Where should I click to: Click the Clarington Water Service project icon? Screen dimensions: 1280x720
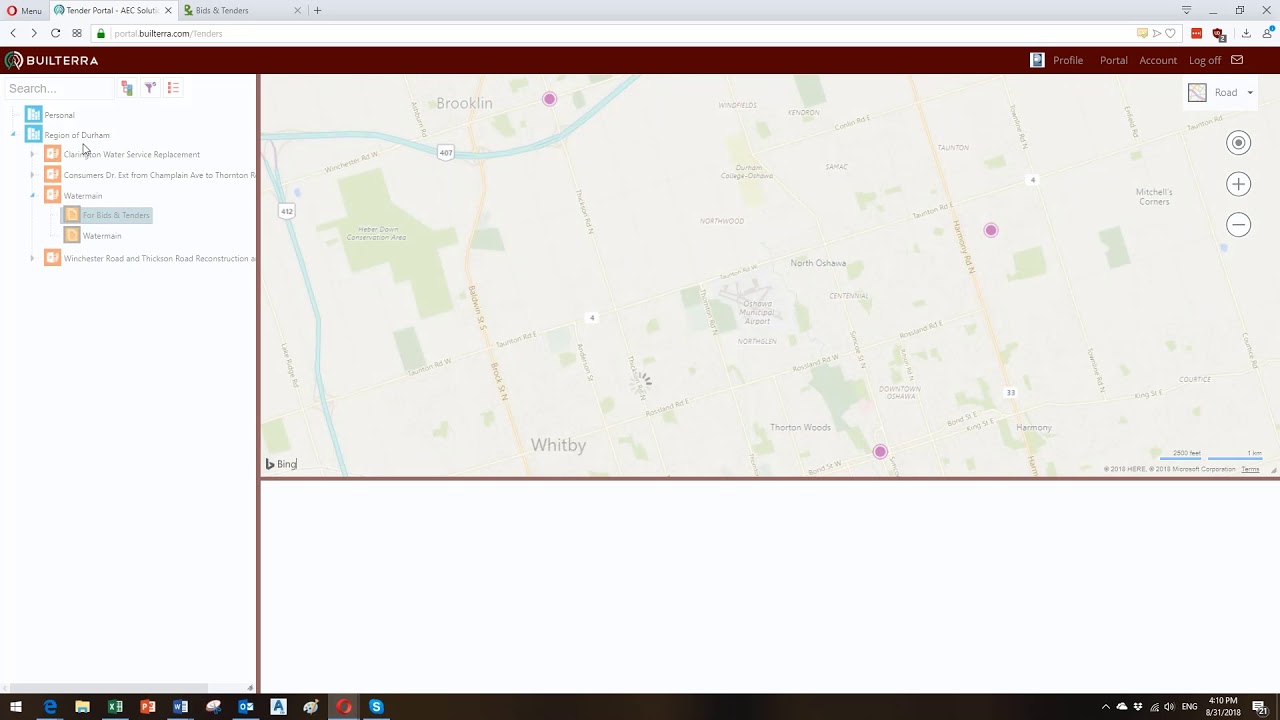(53, 154)
